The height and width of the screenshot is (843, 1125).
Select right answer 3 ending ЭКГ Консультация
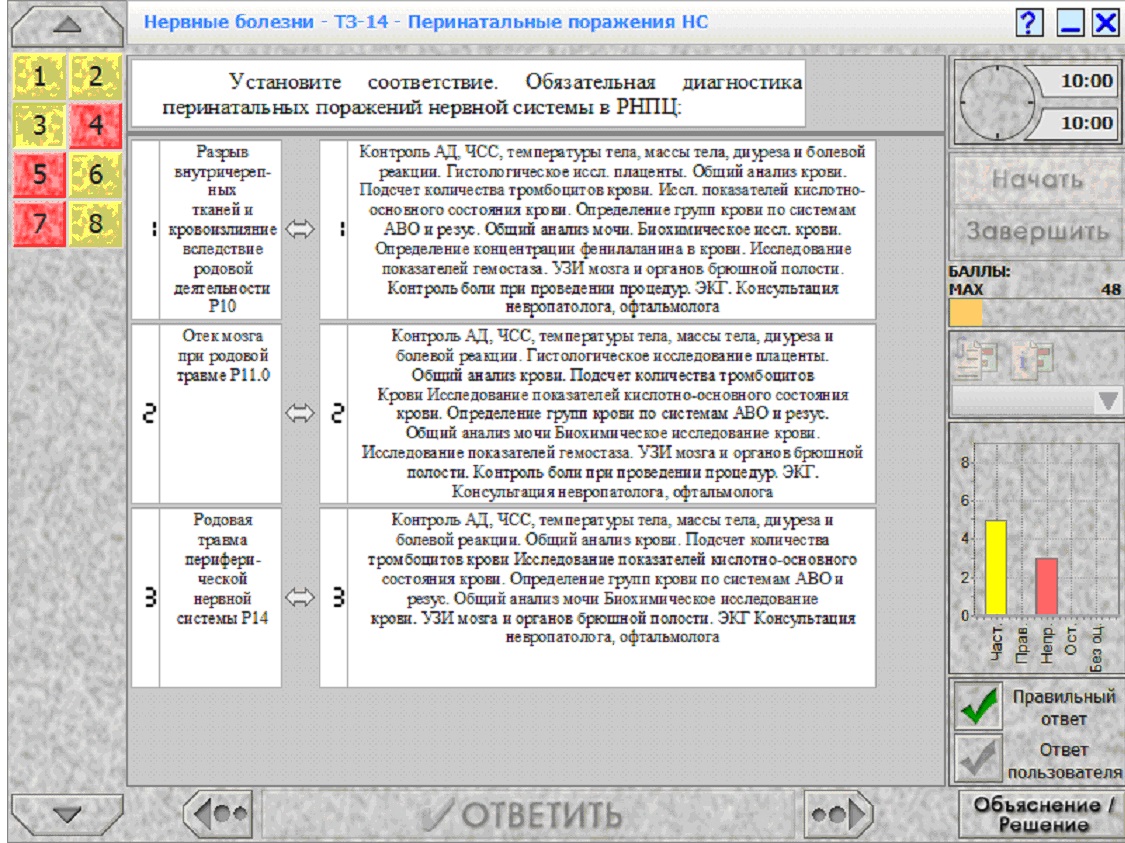coord(612,597)
